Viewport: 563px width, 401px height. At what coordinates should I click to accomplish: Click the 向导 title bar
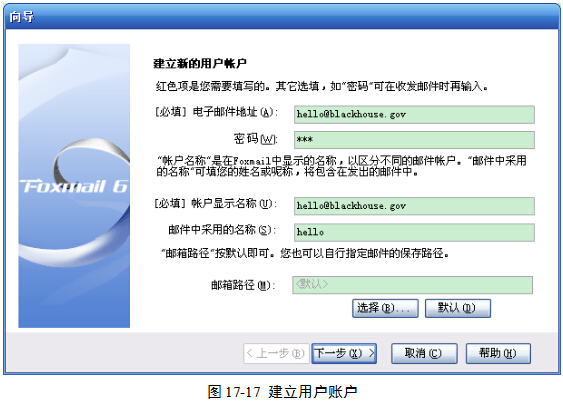point(282,17)
